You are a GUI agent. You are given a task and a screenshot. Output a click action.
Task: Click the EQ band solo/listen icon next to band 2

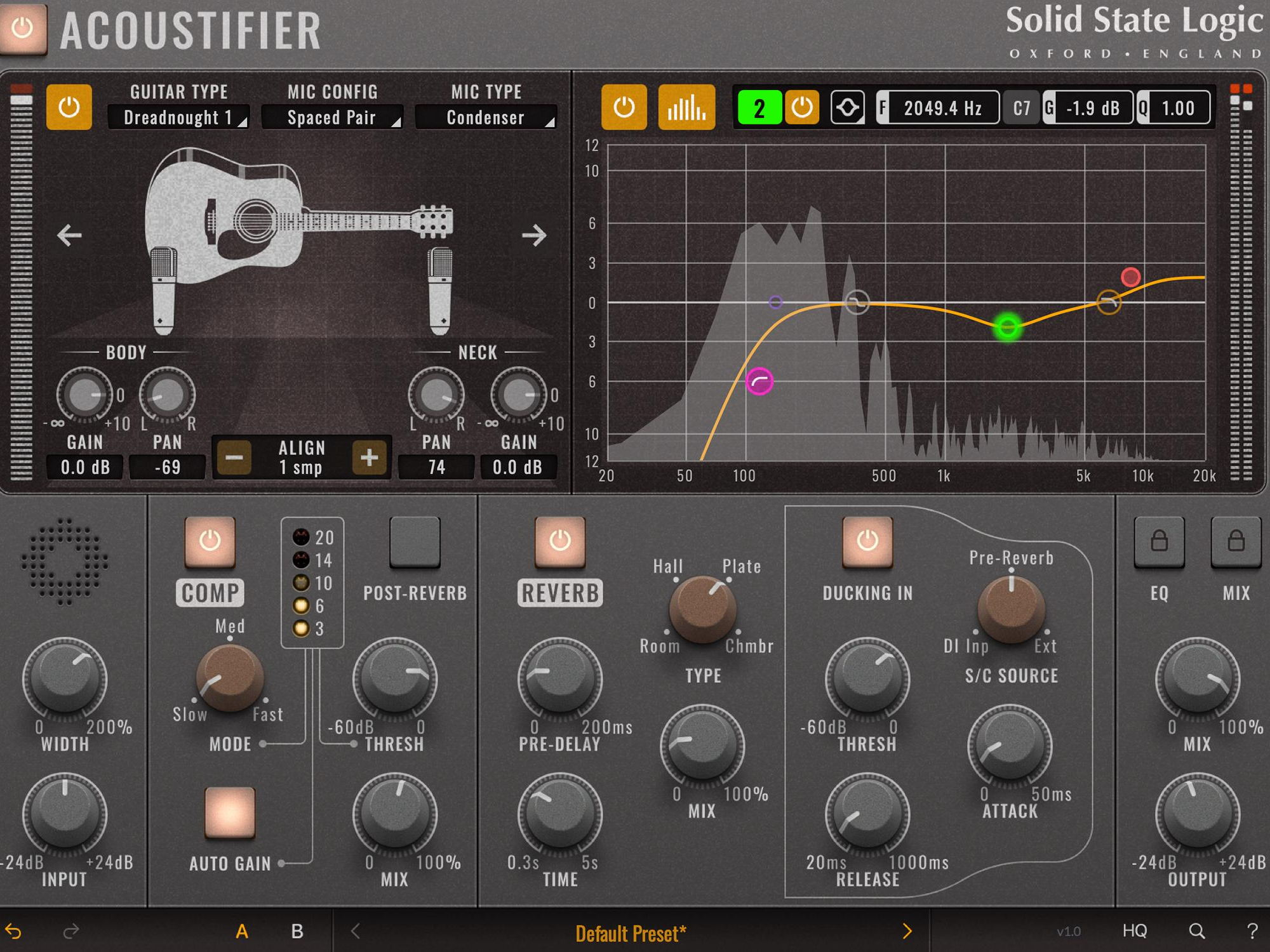click(x=850, y=108)
